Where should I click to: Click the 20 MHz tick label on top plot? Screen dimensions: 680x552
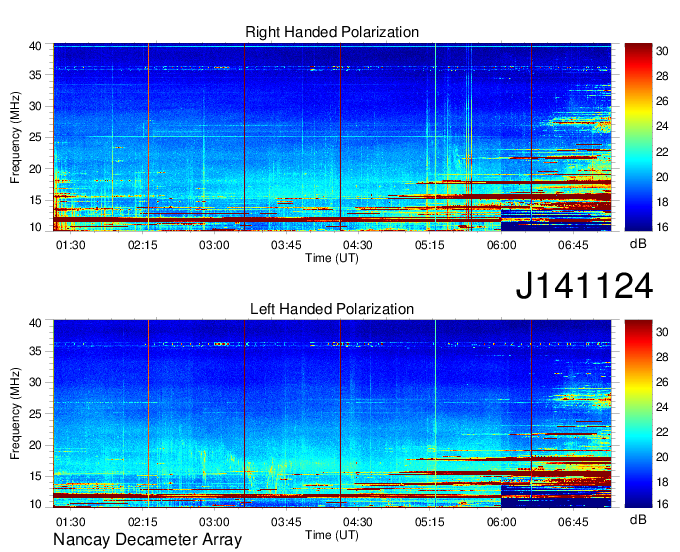point(35,169)
